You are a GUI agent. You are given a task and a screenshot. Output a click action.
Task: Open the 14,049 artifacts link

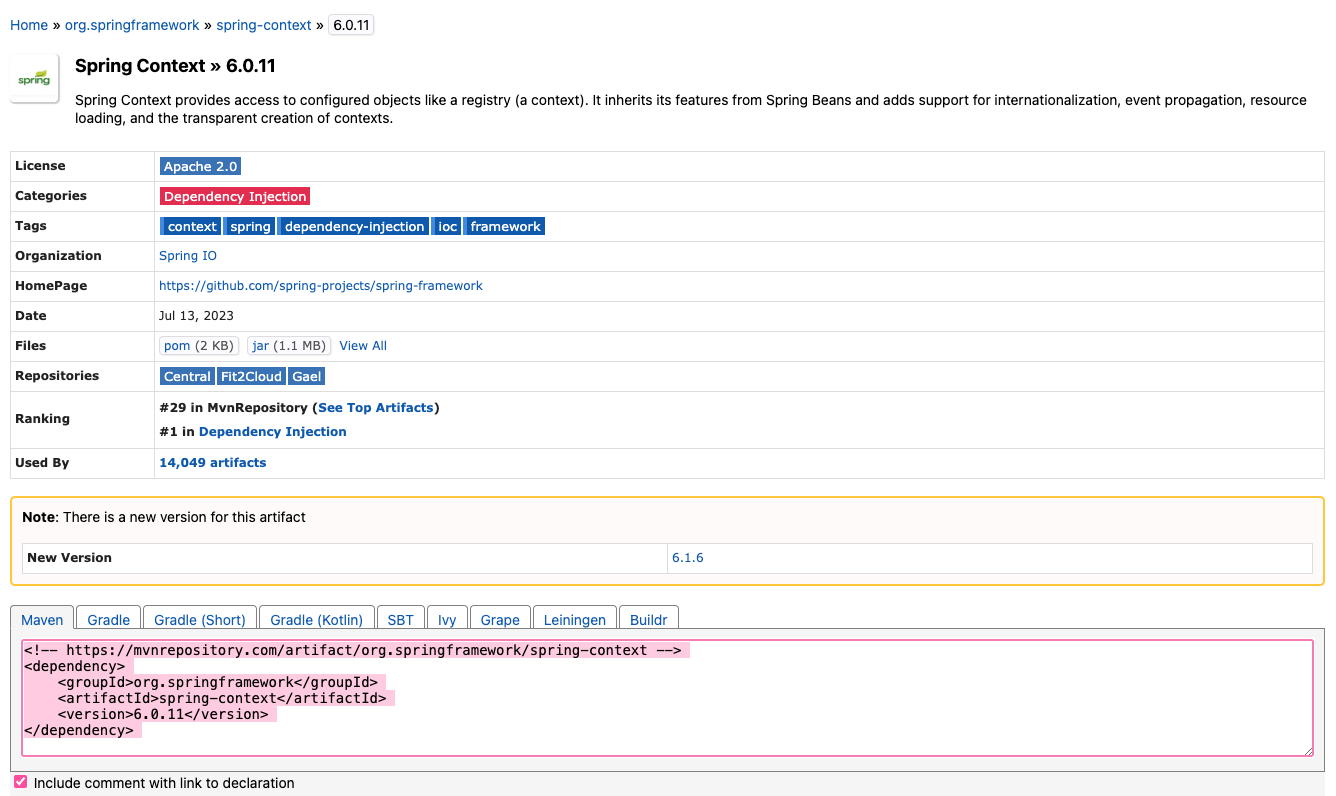(213, 463)
